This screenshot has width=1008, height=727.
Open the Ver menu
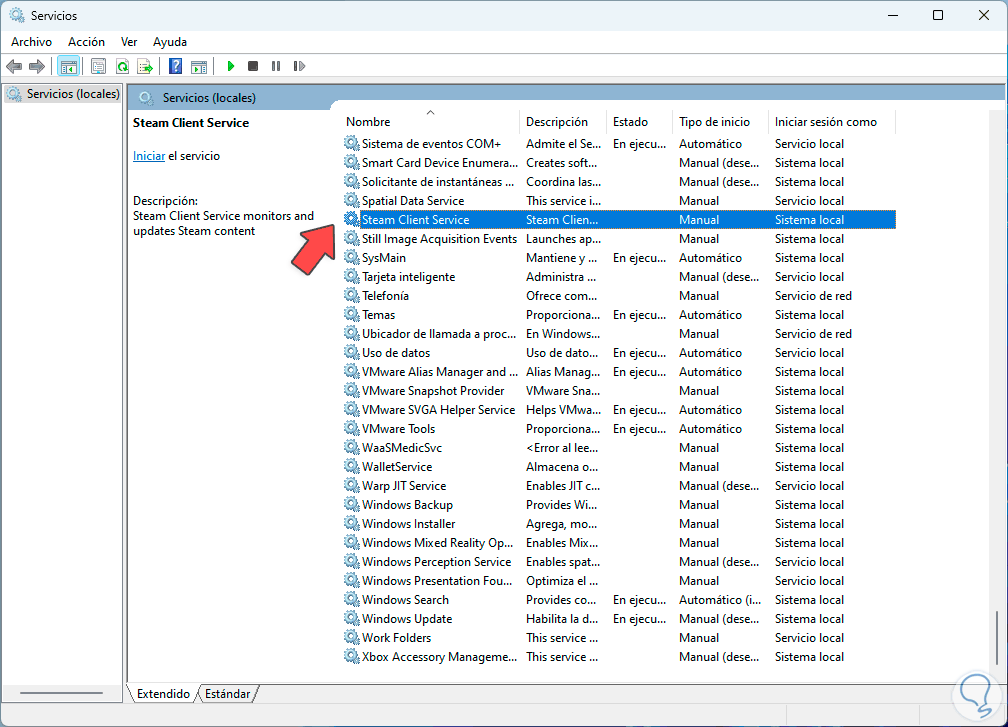click(129, 42)
